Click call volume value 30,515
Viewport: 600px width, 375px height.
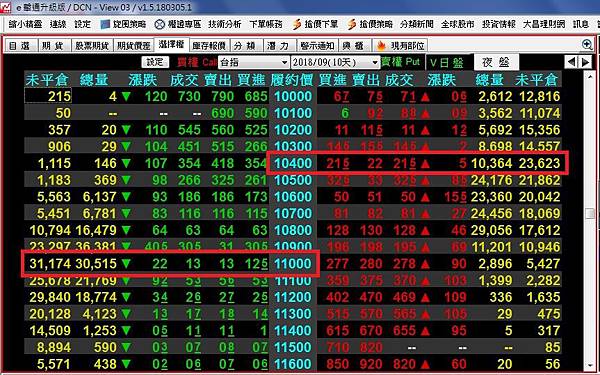[96, 264]
